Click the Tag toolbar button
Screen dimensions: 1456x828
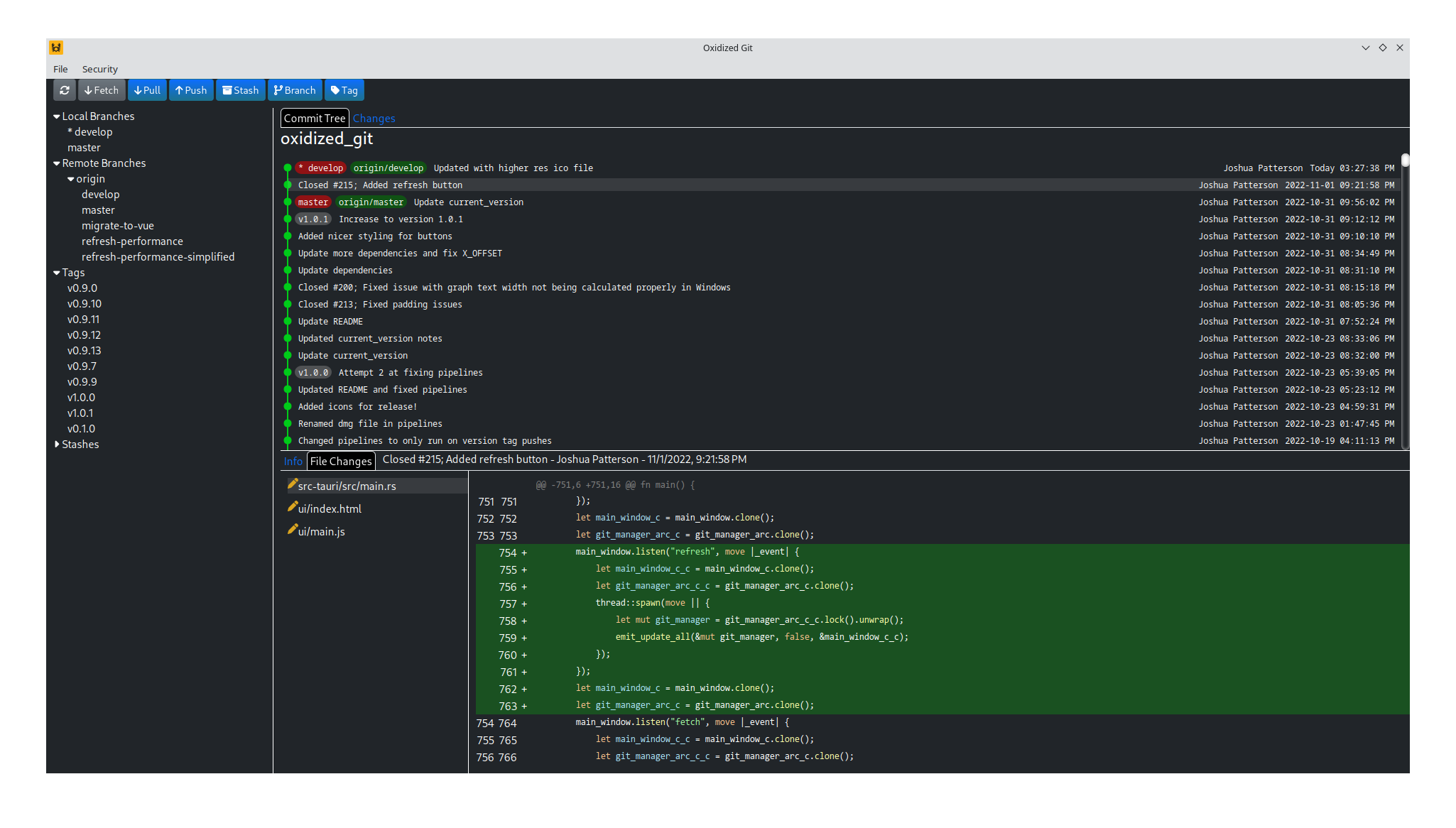pos(344,90)
